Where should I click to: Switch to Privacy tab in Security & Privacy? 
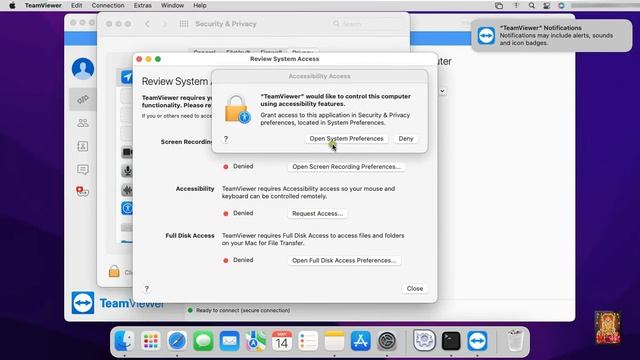coord(302,52)
